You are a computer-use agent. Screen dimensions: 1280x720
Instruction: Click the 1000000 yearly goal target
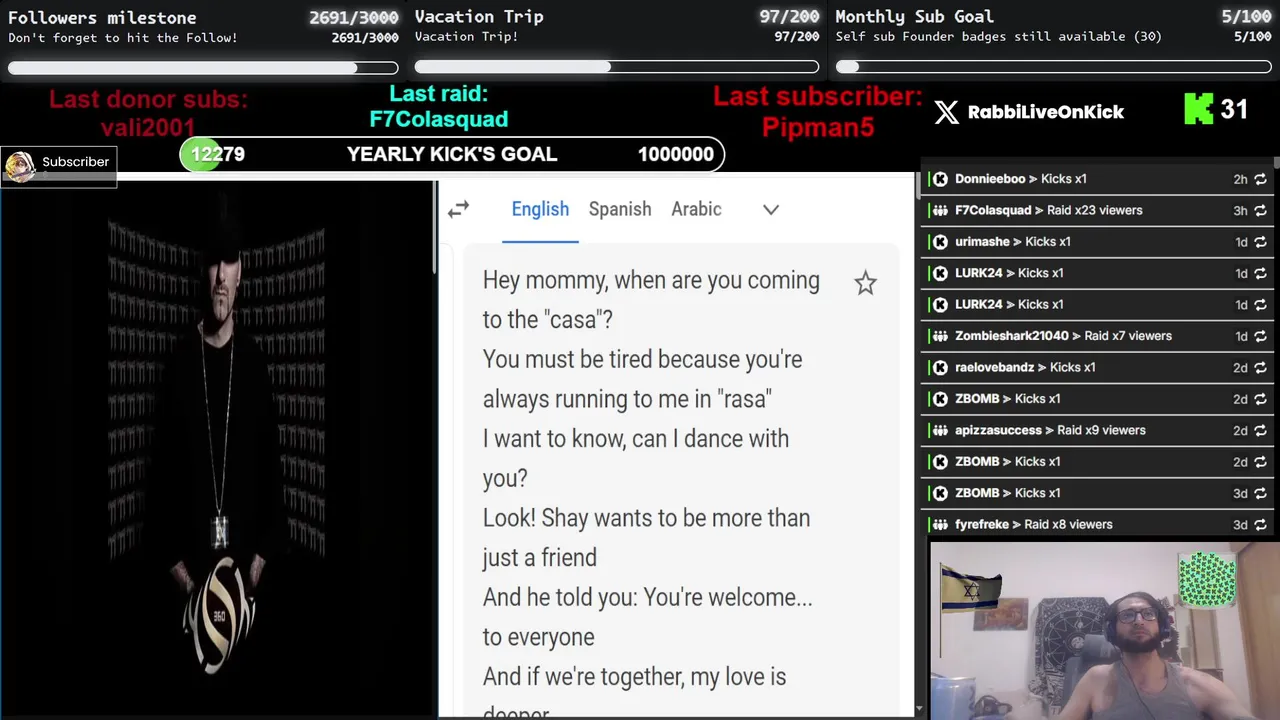(676, 154)
